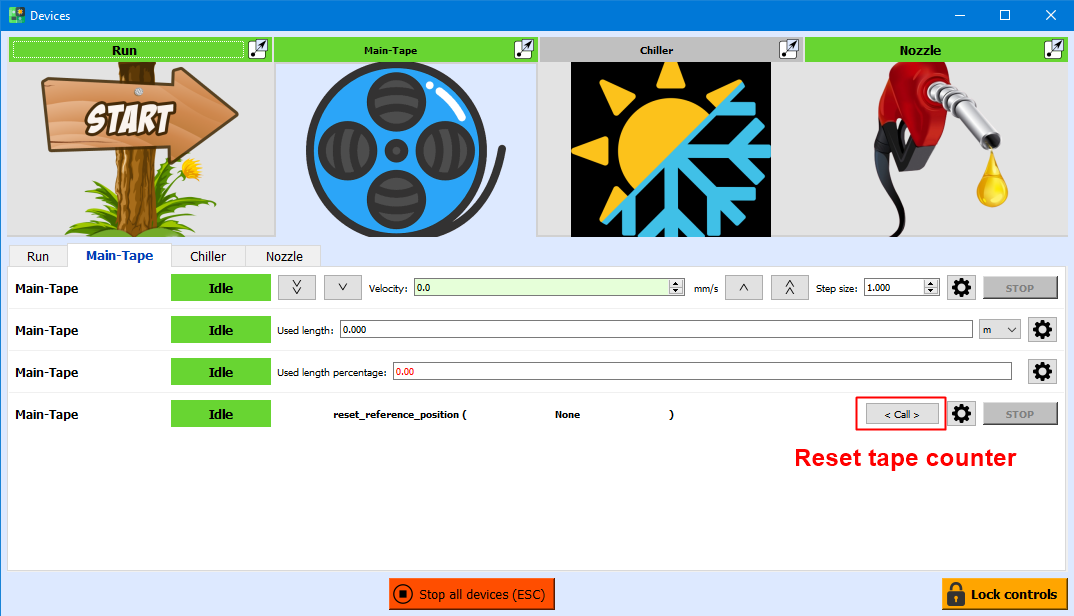The image size is (1074, 616).
Task: Click inside the Velocity input field
Action: point(540,287)
